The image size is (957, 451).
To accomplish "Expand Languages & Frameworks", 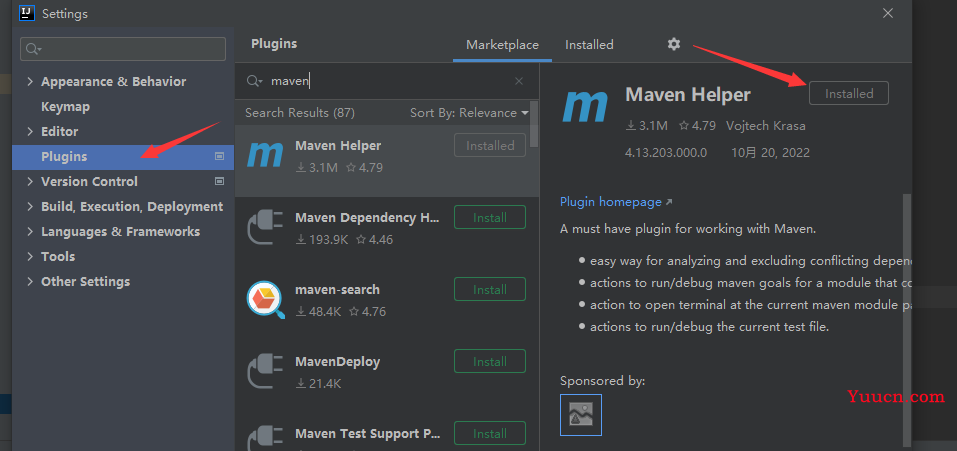I will pos(30,231).
